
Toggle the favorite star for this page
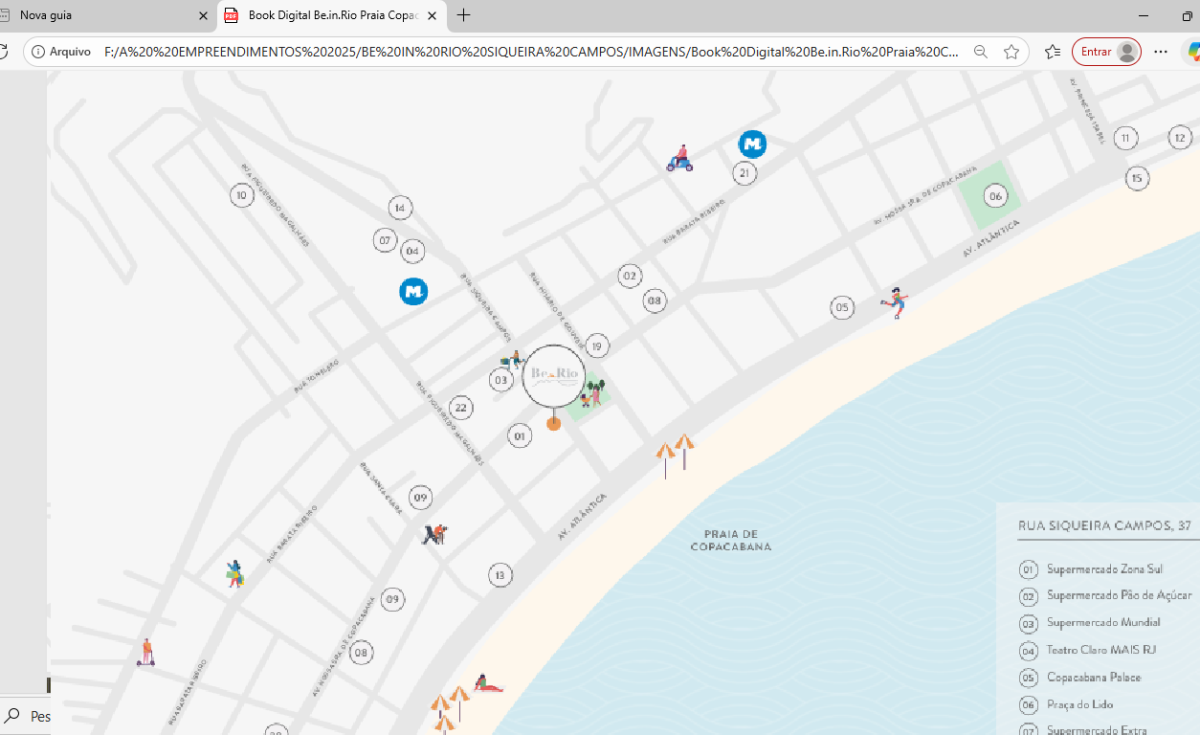click(1013, 51)
